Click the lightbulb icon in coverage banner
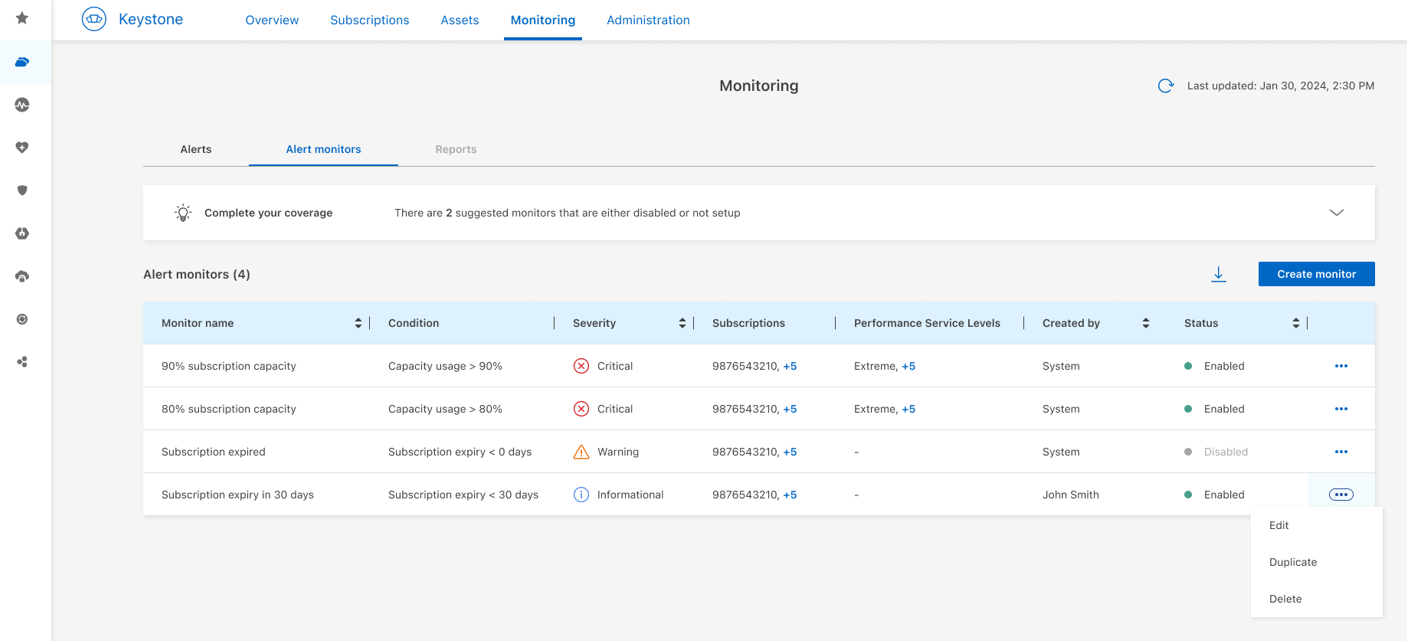Screen dimensions: 1407x641 (183, 213)
